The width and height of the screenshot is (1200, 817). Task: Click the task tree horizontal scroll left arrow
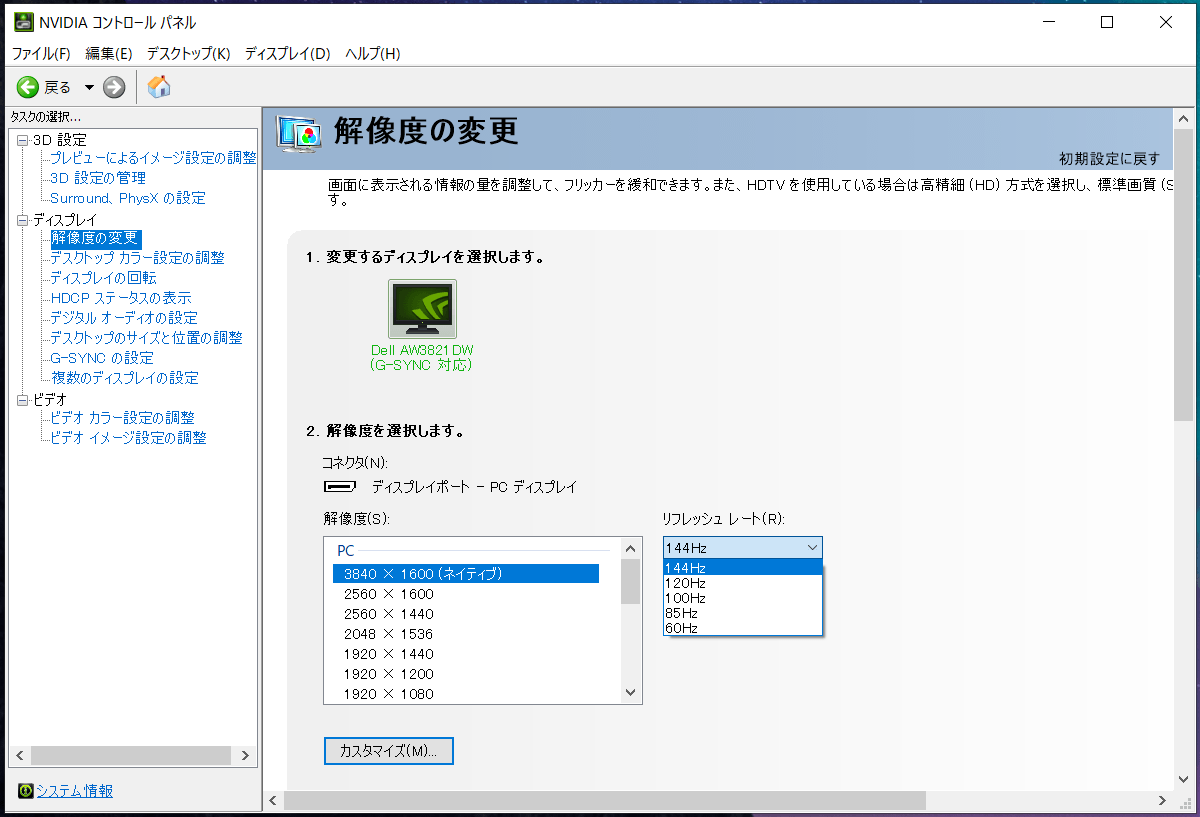(17, 756)
